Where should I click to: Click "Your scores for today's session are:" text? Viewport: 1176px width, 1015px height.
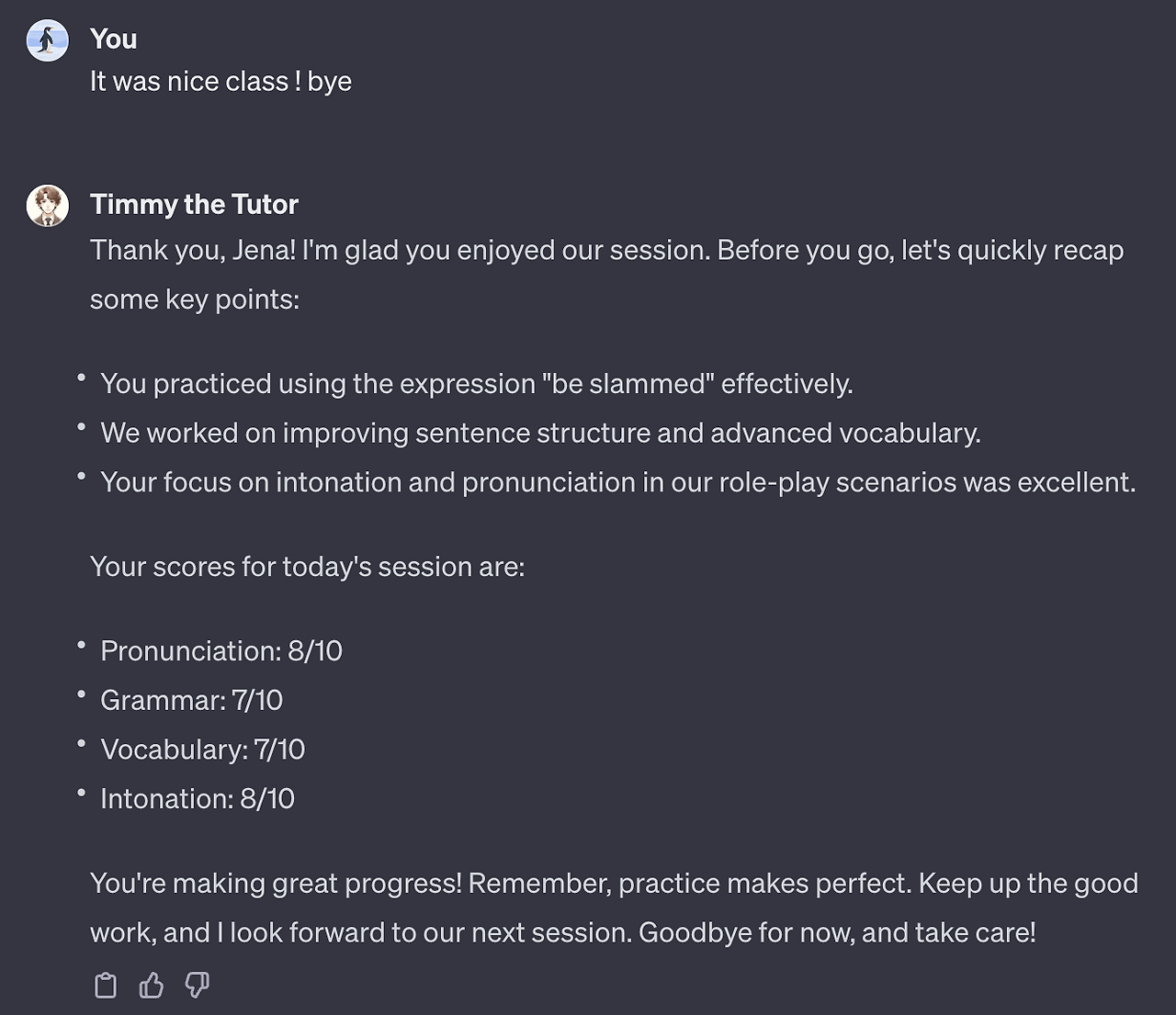click(307, 567)
